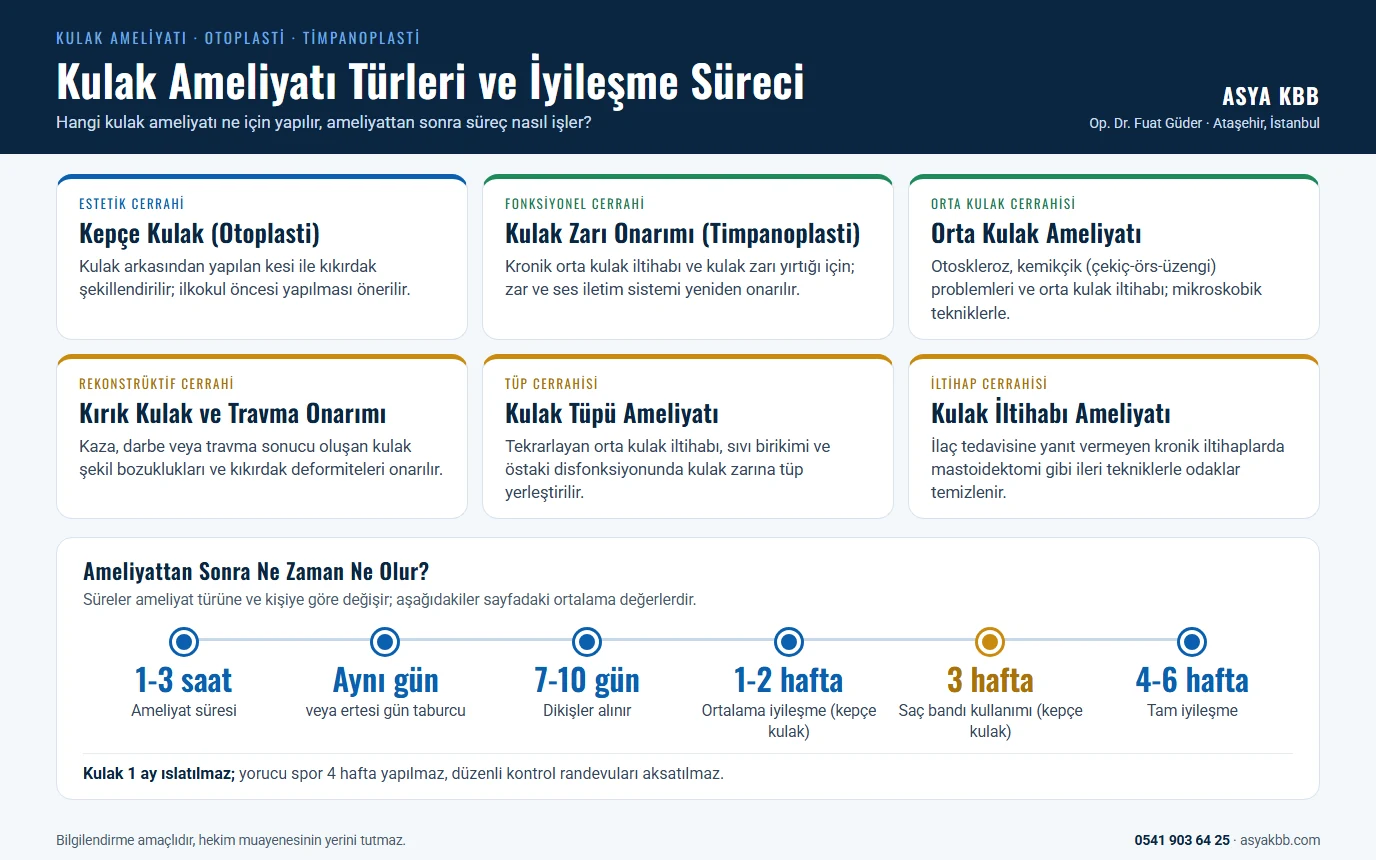Click the "4-6 hafta" timeline value
Image resolution: width=1376 pixels, height=860 pixels.
[x=1192, y=680]
